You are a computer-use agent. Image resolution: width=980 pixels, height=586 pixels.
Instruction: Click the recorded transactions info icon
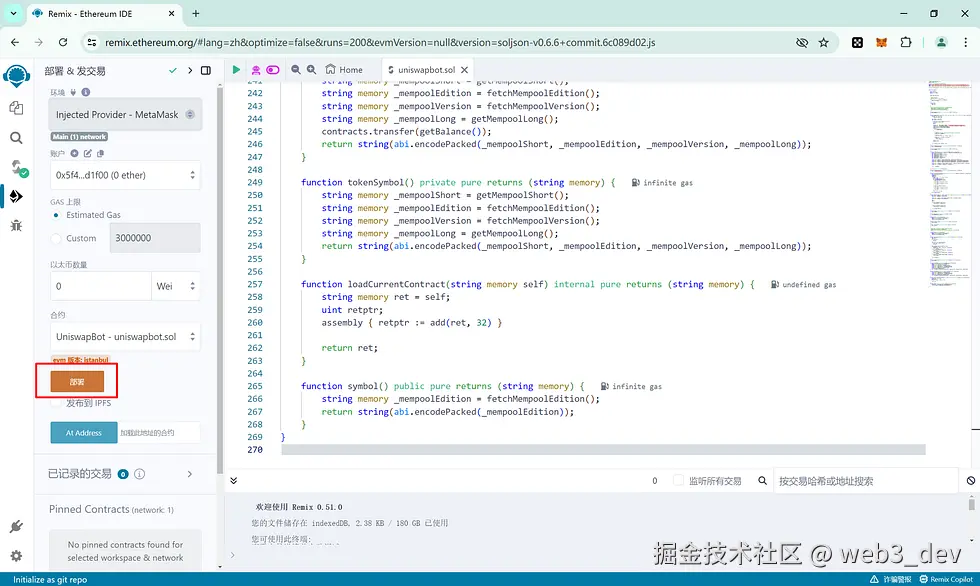139,474
